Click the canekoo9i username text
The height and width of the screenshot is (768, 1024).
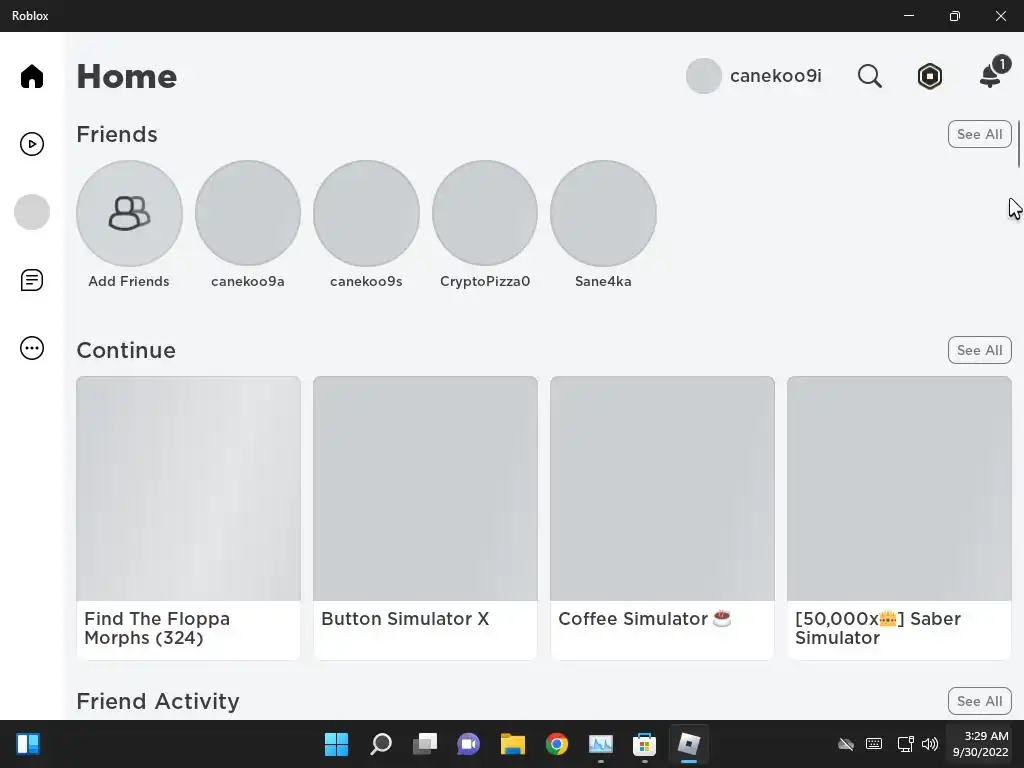coord(776,76)
